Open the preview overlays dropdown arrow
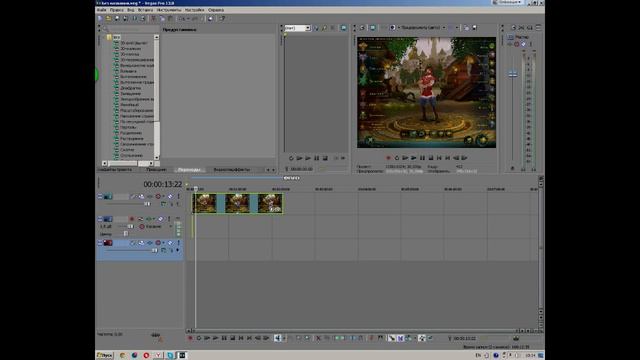Screen dimensions: 640x360 (456, 28)
